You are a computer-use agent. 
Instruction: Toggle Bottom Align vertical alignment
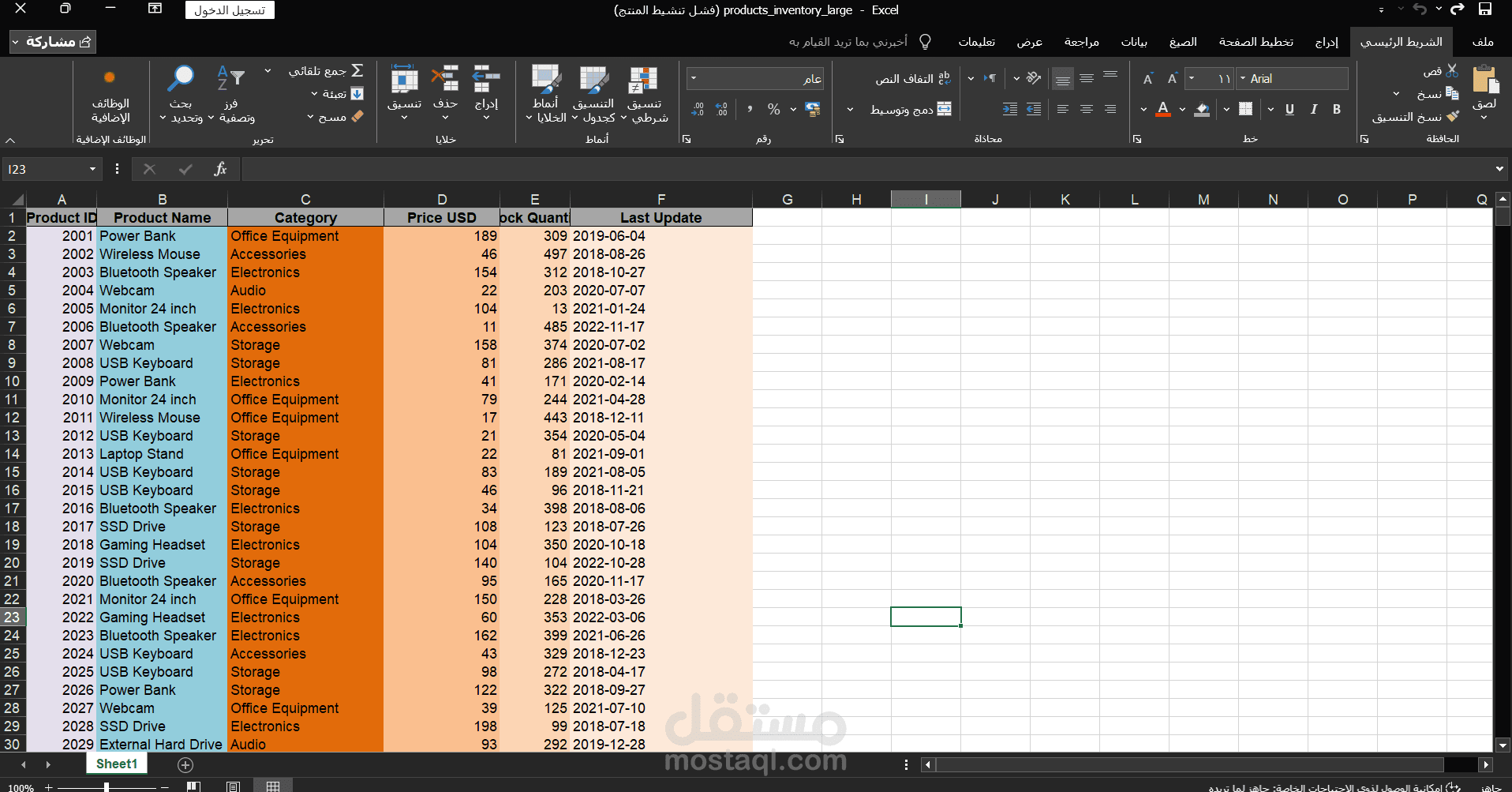click(1063, 78)
